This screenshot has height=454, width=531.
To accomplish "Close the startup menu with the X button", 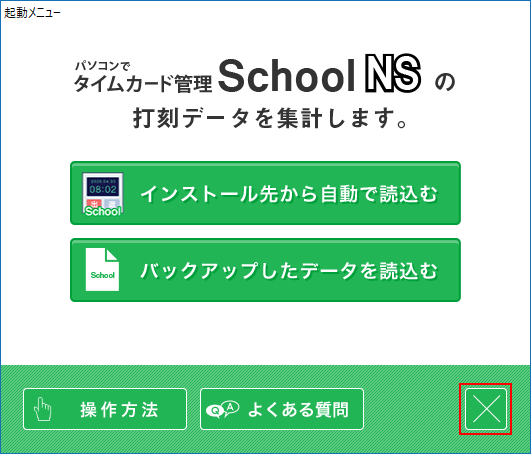I will (x=486, y=409).
